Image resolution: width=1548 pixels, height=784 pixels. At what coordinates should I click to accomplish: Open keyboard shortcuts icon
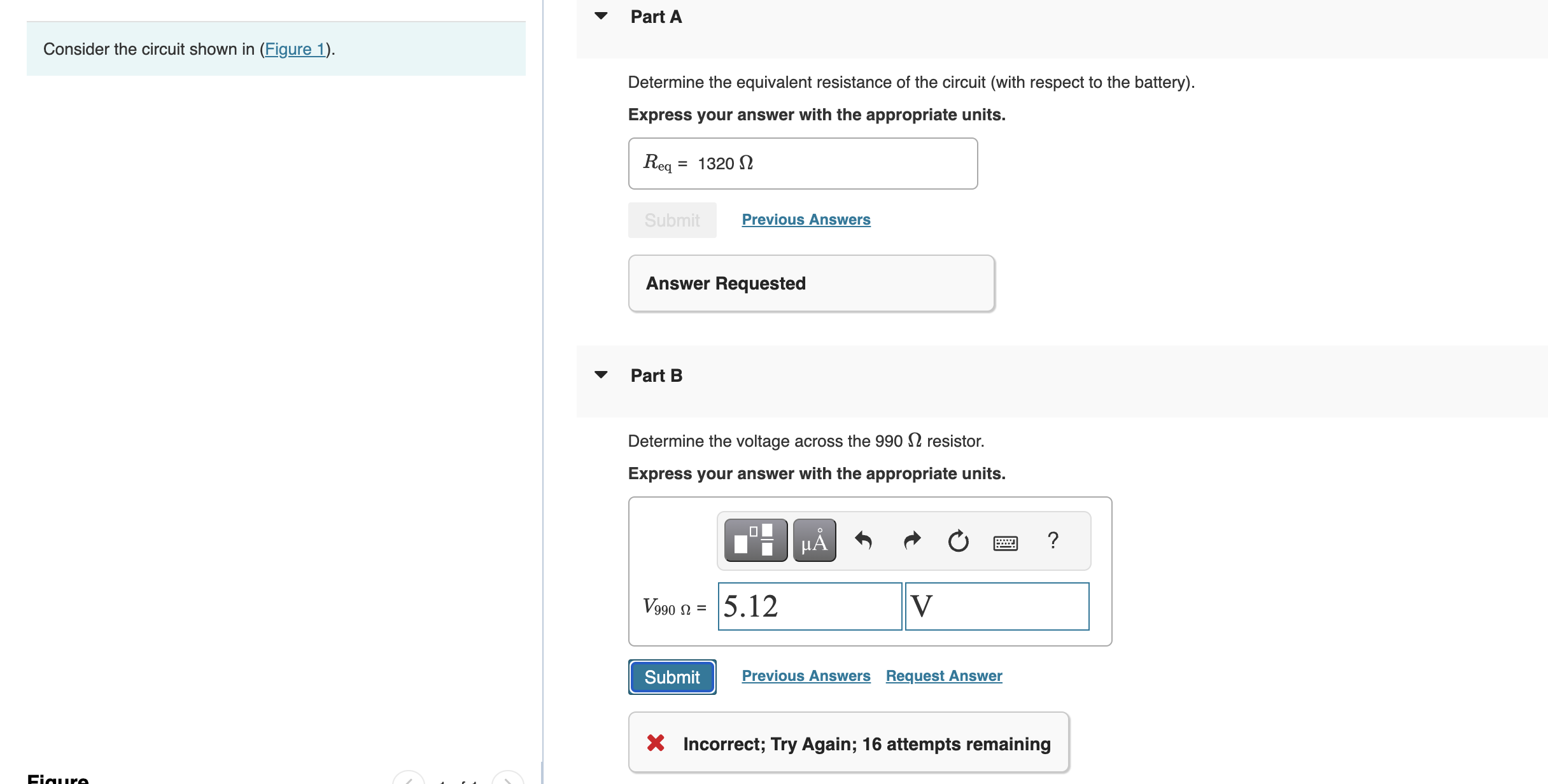pos(1005,543)
